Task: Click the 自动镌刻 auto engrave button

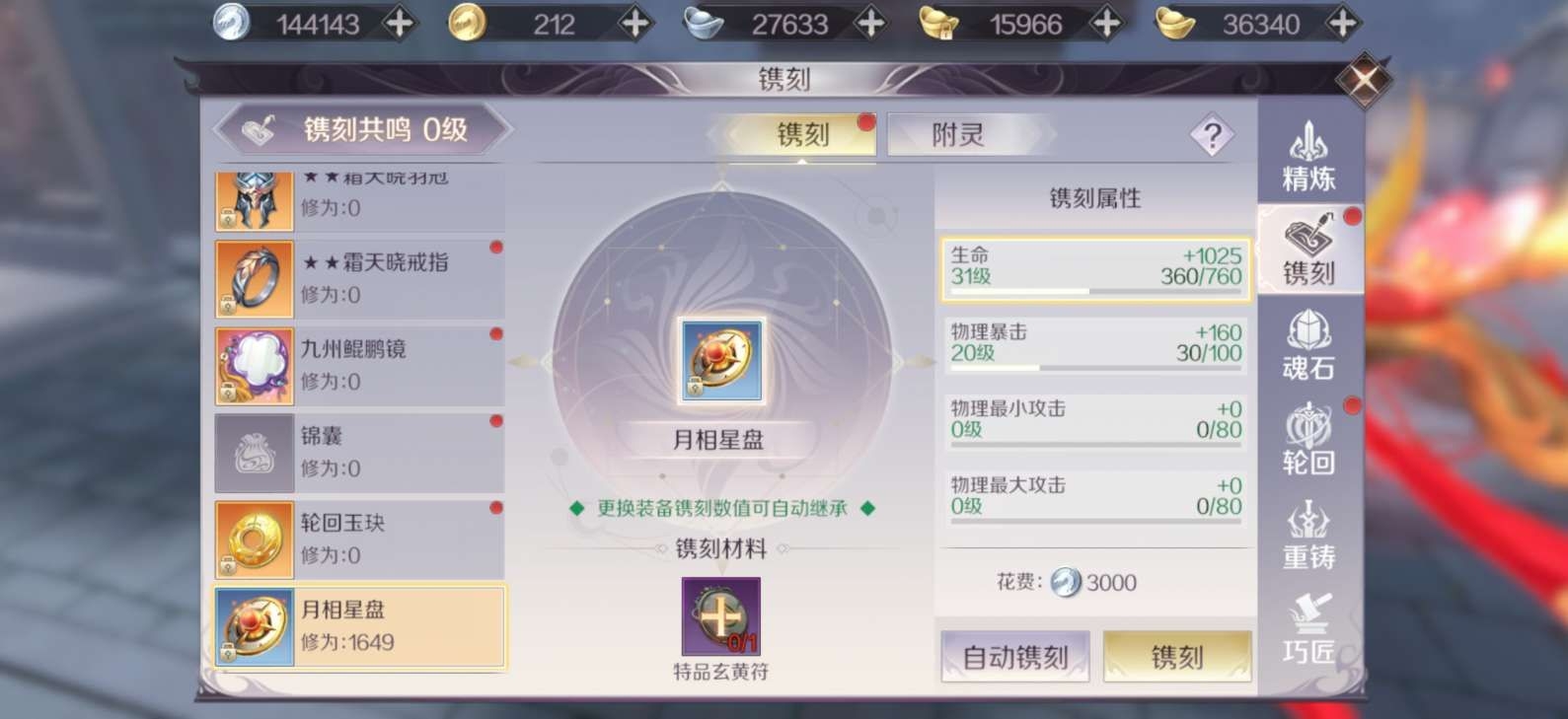Action: coord(1015,657)
